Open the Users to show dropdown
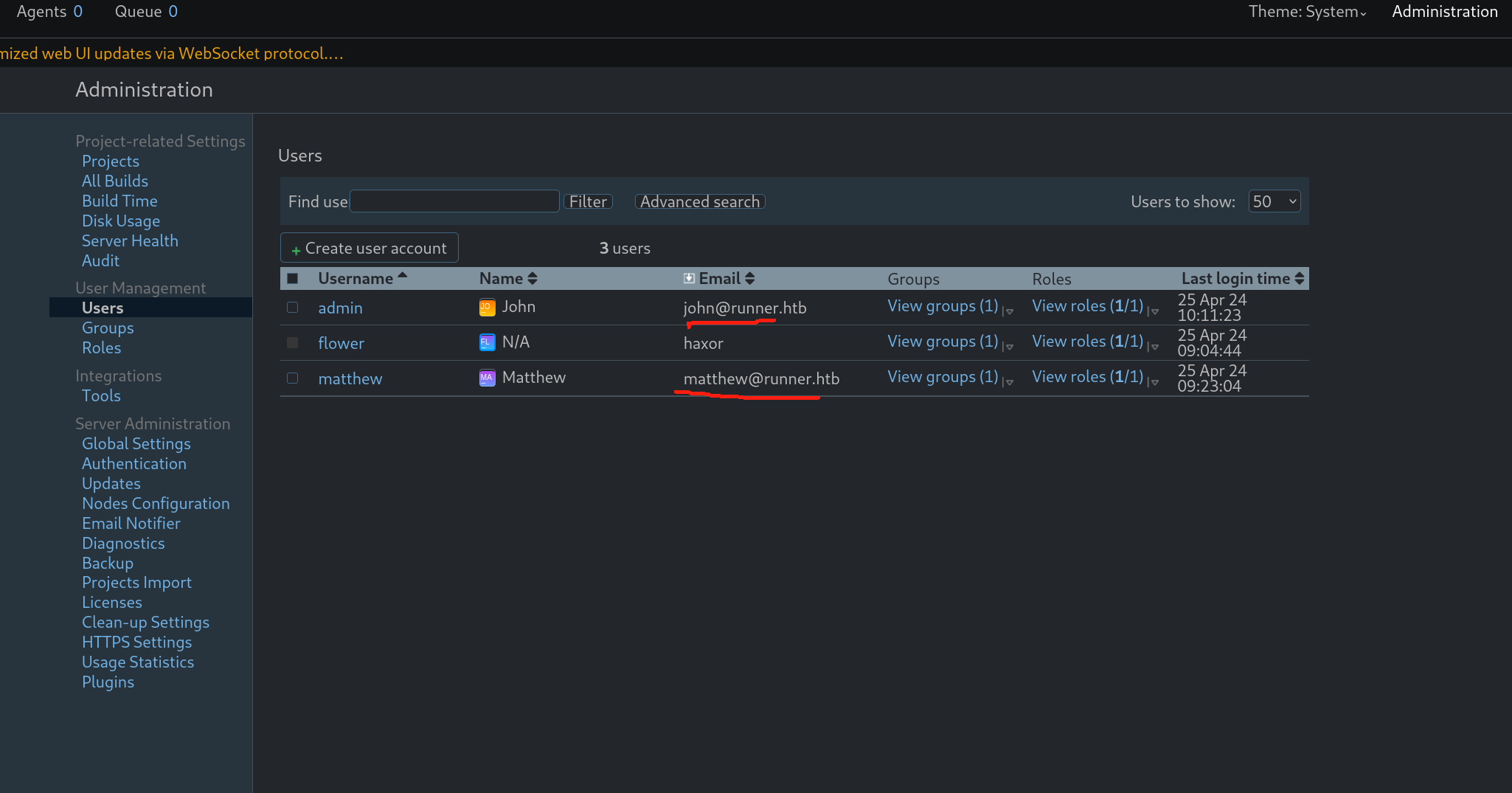Viewport: 1512px width, 793px height. point(1275,201)
